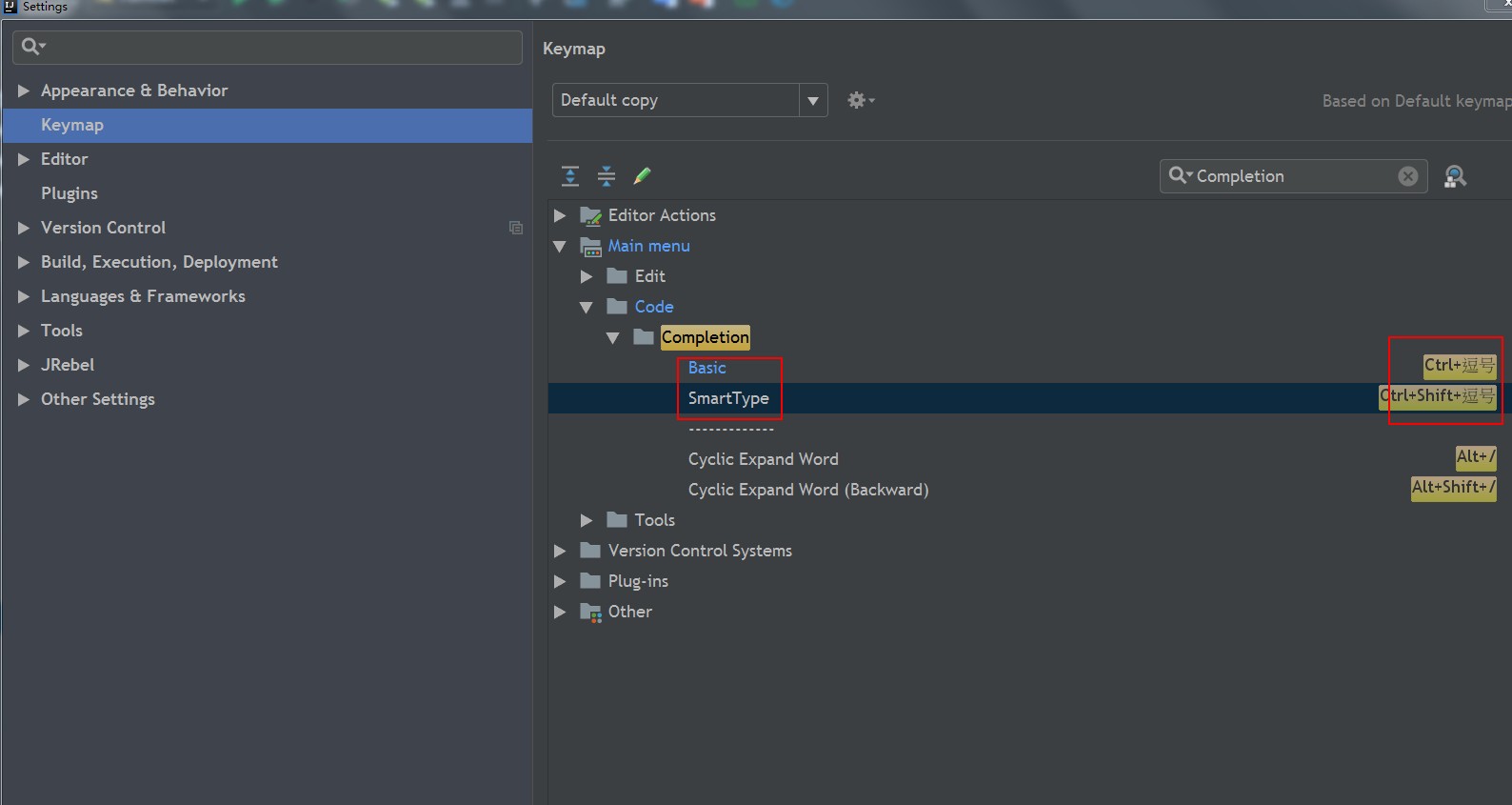Focus the settings search input field
Viewport: 1512px width, 805px height.
click(268, 47)
